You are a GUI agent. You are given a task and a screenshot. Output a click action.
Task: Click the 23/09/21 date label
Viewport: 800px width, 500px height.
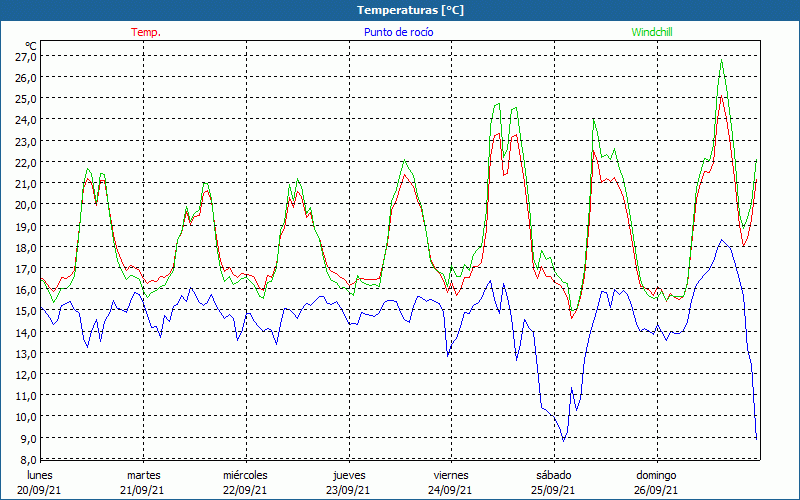(x=348, y=490)
